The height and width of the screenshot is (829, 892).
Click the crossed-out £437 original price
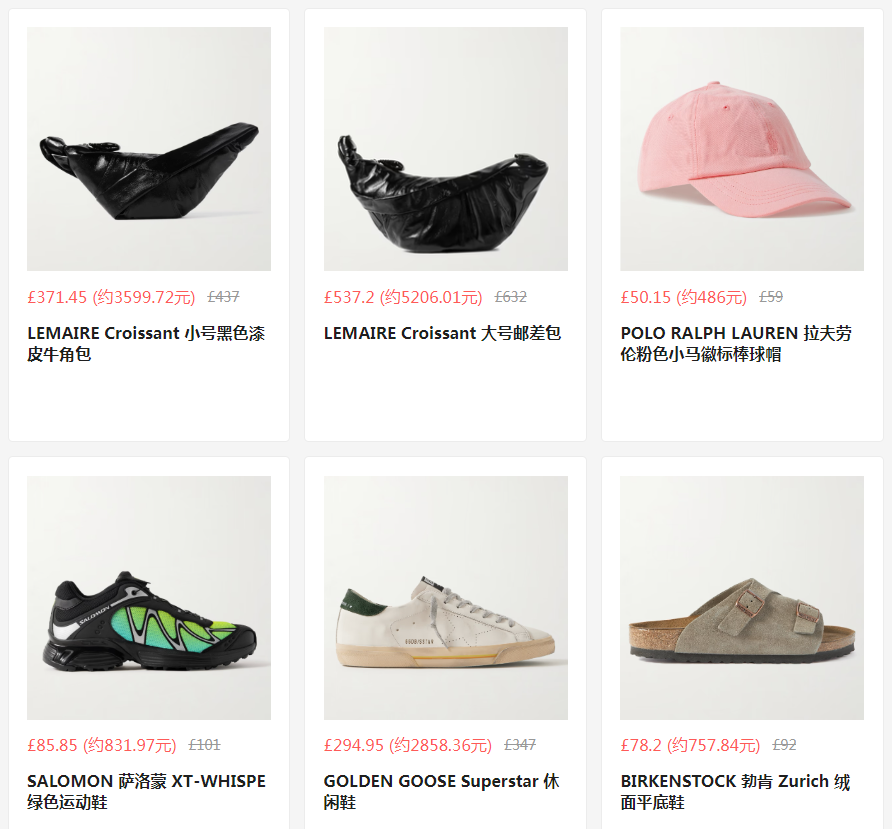click(224, 296)
